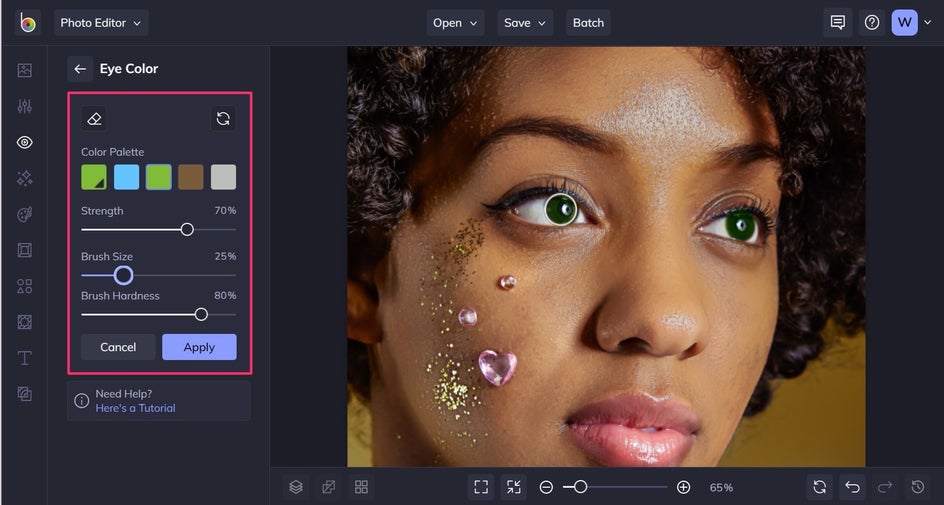
Task: Select the custom green color picker swatch
Action: 94,178
